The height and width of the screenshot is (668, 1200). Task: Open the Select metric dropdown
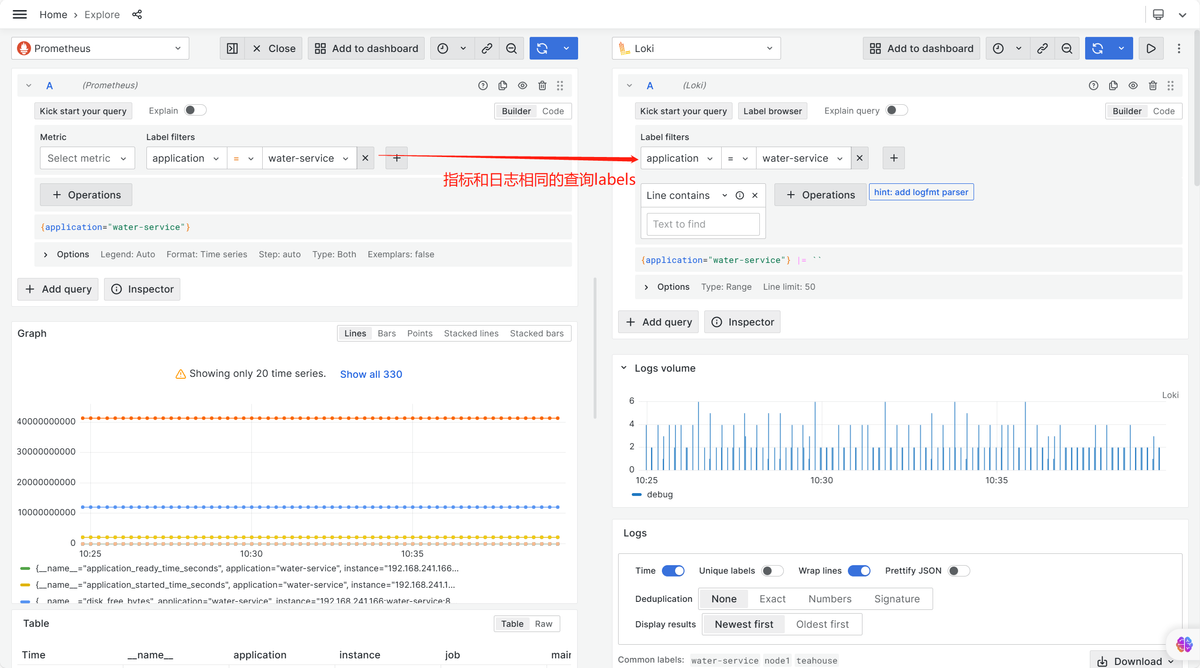tap(87, 158)
